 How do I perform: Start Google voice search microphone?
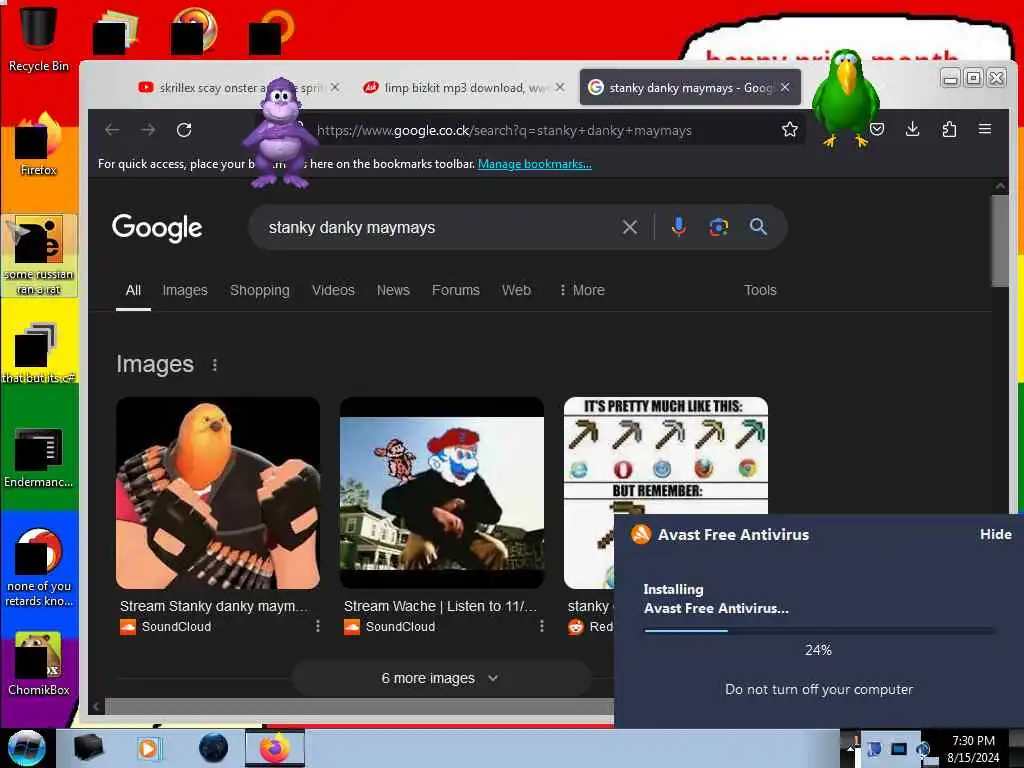(679, 227)
